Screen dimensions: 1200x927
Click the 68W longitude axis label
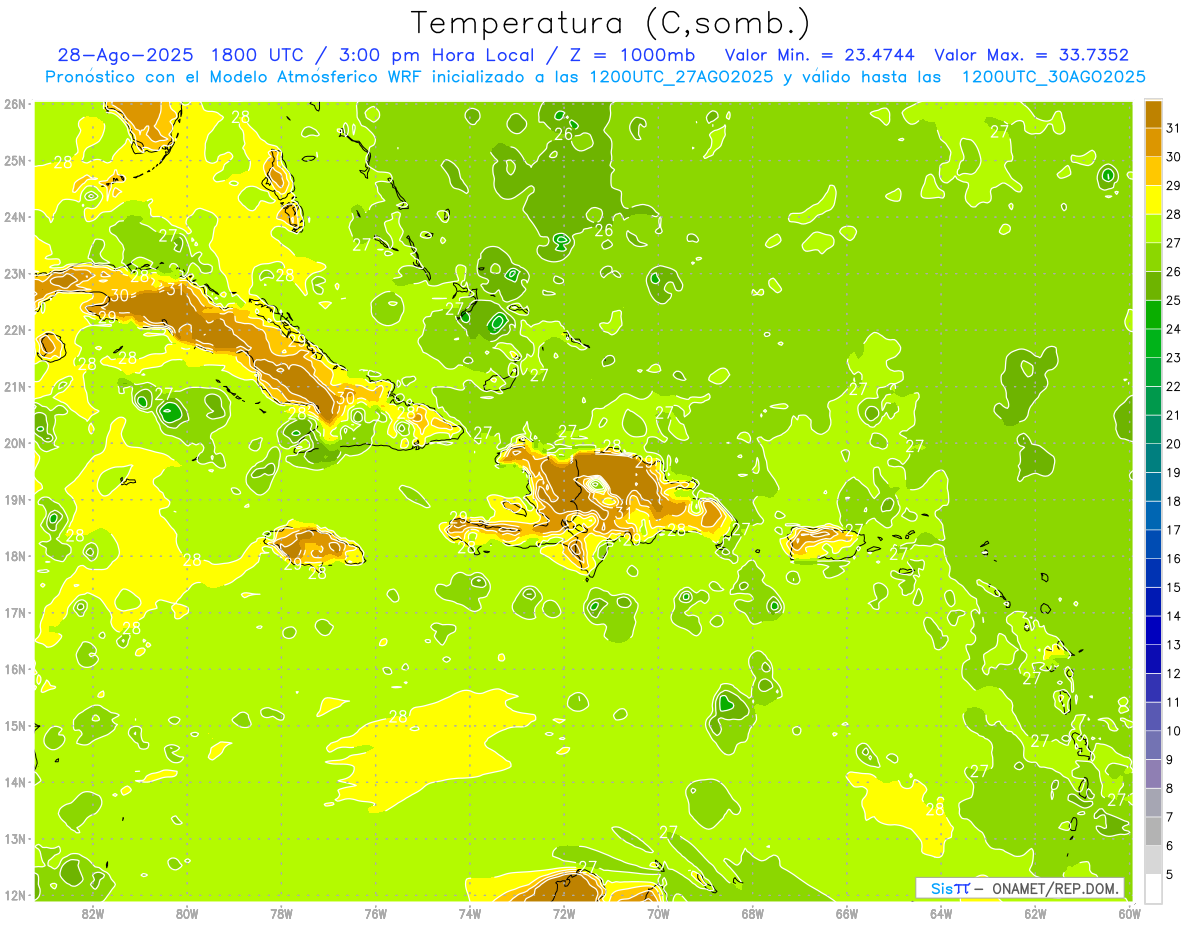click(x=753, y=913)
